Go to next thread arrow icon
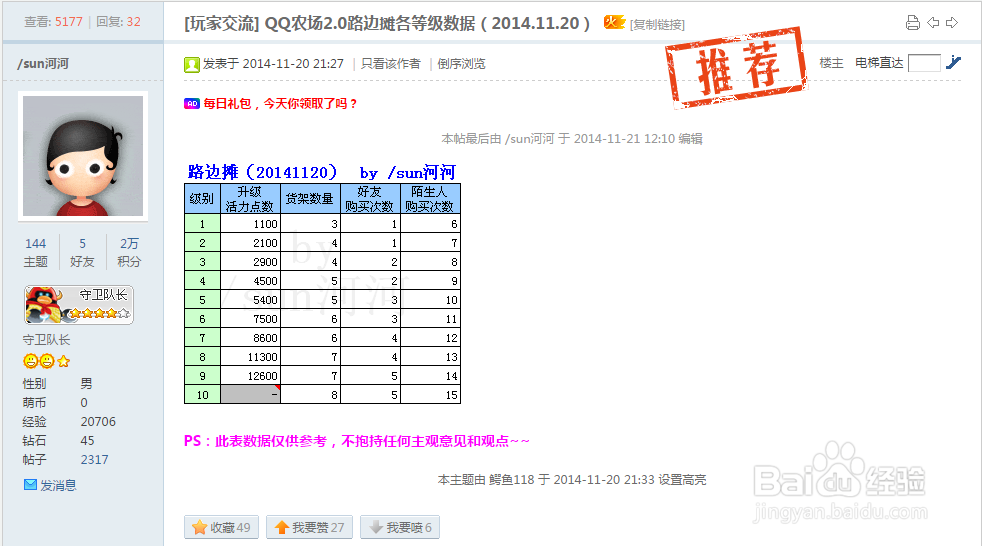 pos(952,23)
